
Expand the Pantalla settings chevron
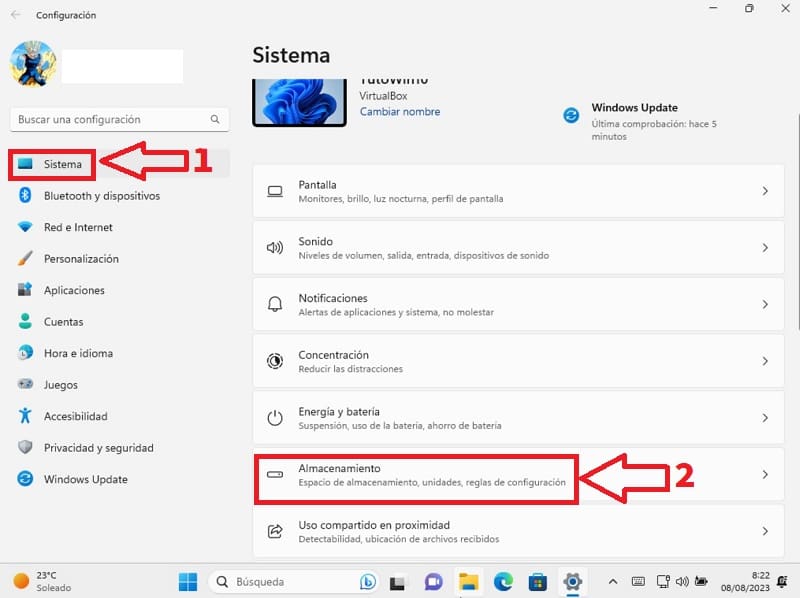coord(765,191)
